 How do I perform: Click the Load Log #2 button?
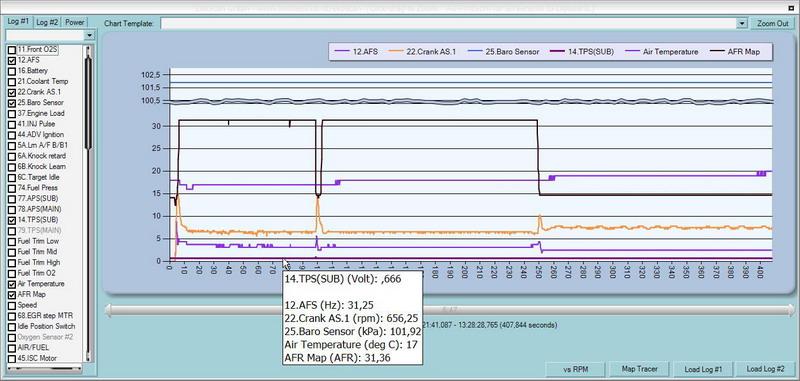click(x=765, y=369)
